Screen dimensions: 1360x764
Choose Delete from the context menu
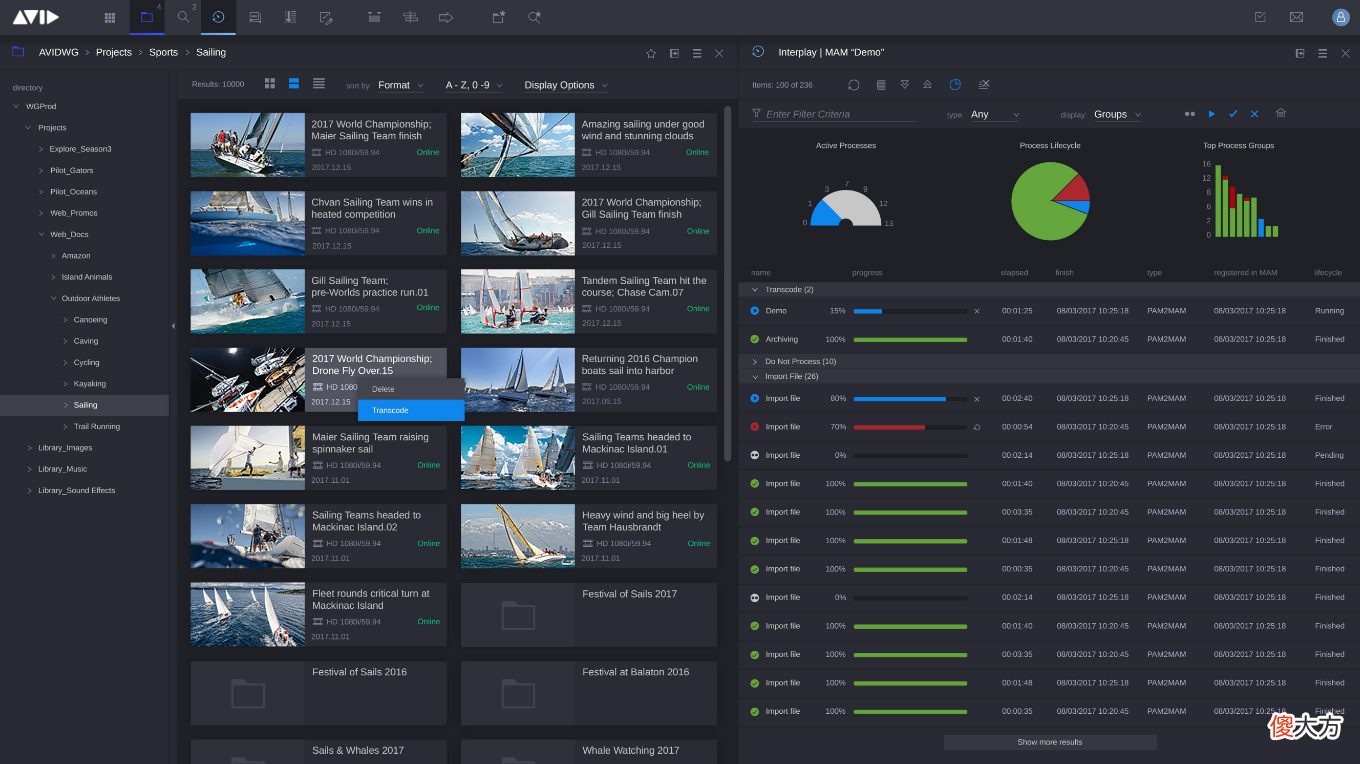(411, 389)
